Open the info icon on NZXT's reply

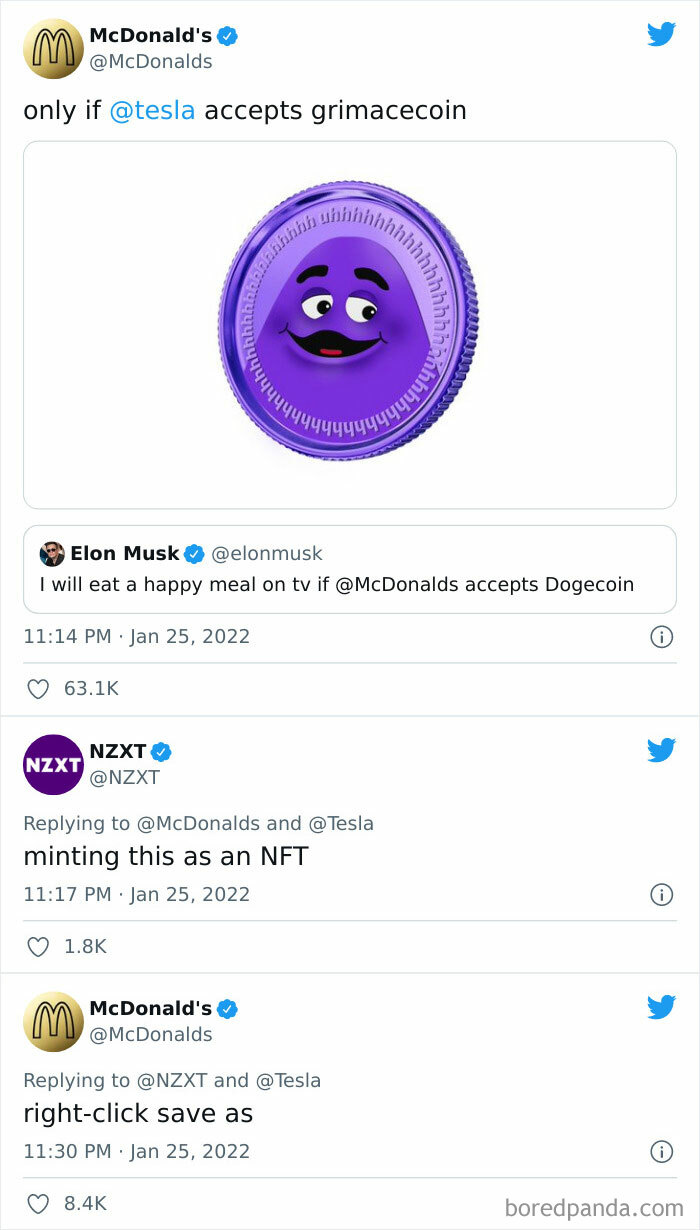point(662,894)
